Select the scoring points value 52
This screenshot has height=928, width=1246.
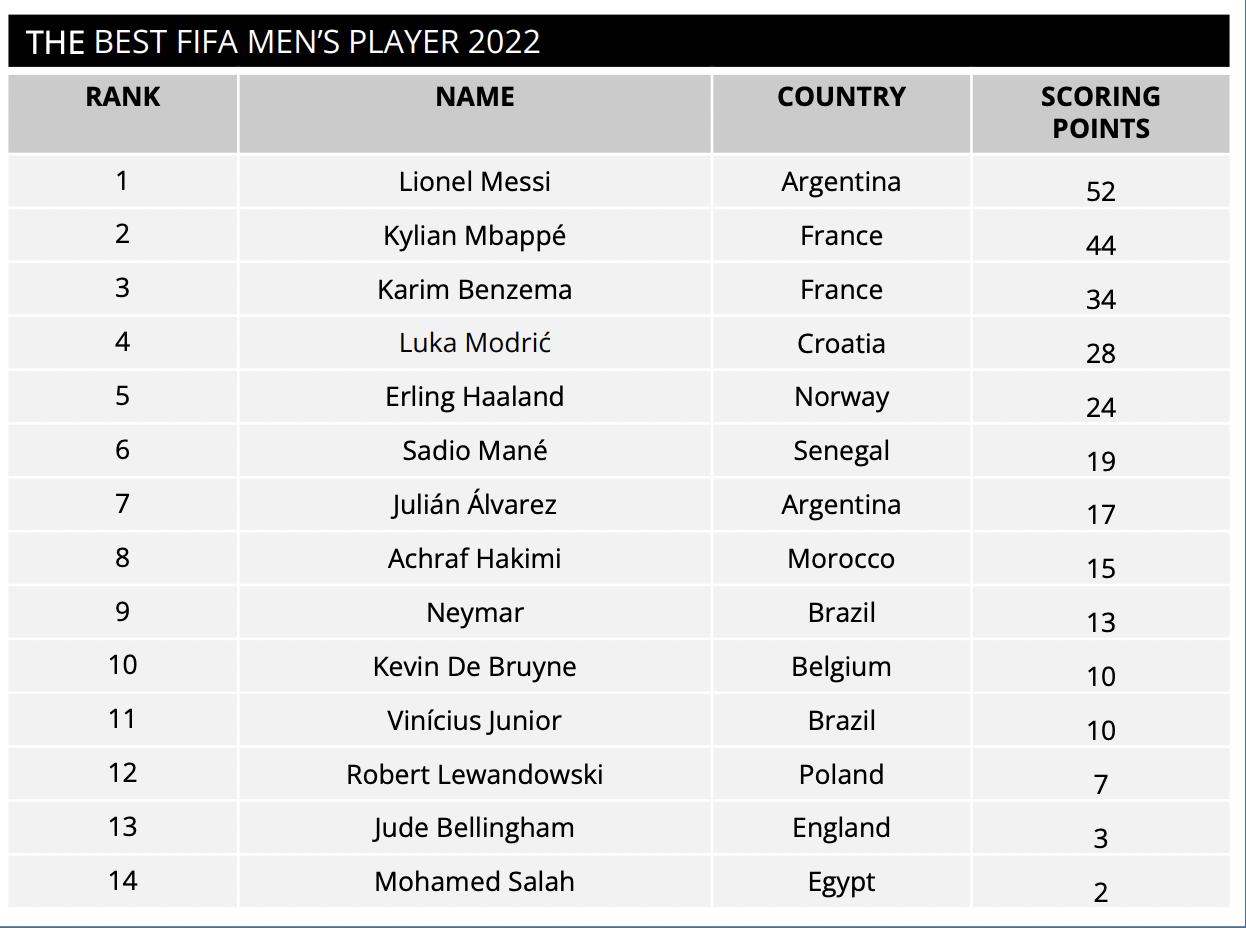click(x=1100, y=191)
